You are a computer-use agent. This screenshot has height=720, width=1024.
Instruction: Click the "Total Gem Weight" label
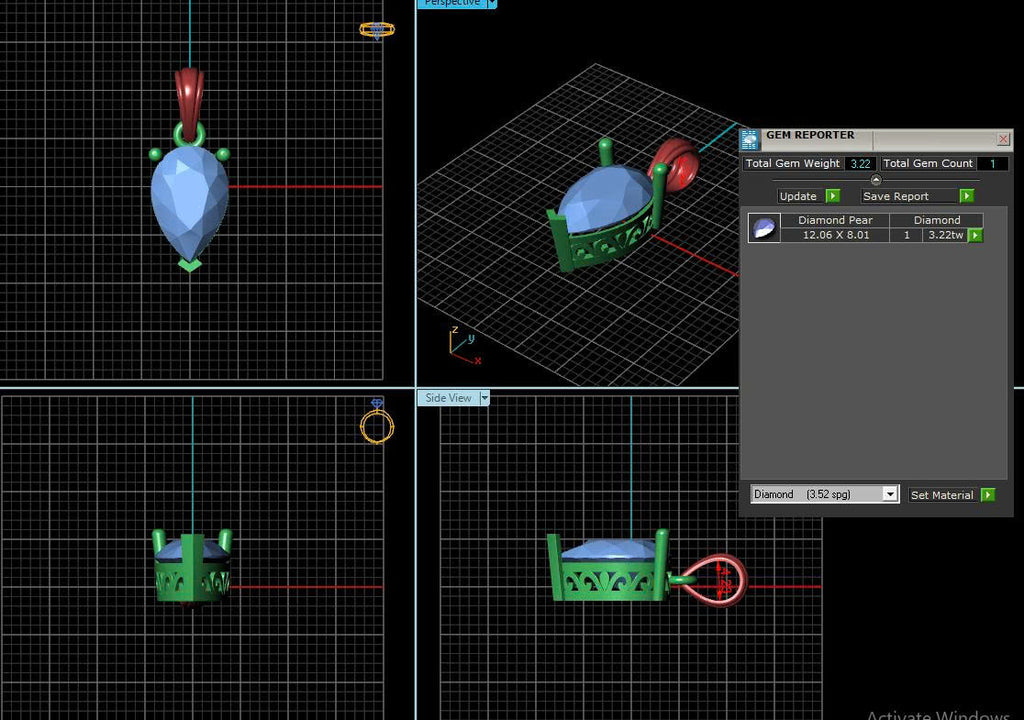tap(793, 163)
